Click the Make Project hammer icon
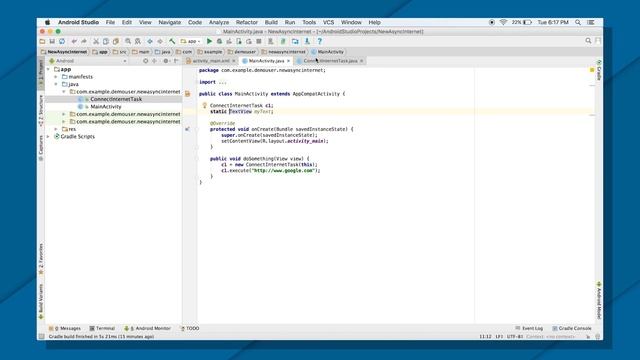The image size is (640, 360). (172, 41)
